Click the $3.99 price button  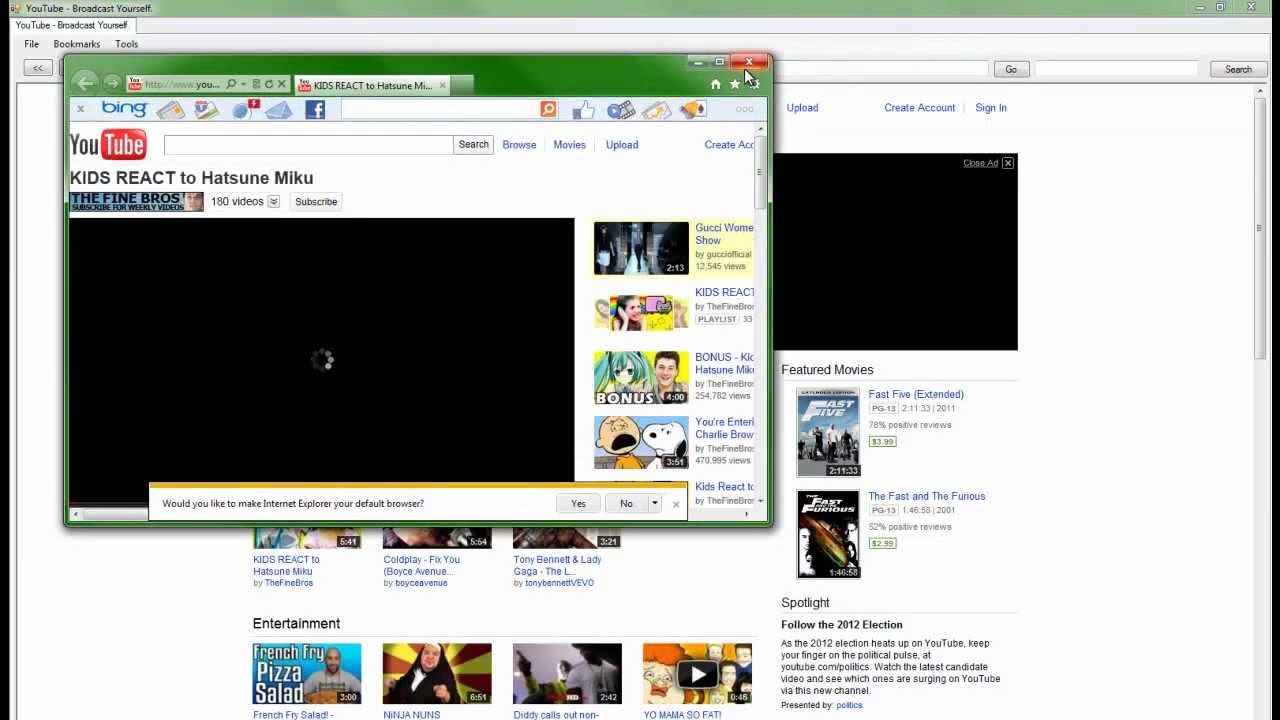tap(882, 441)
